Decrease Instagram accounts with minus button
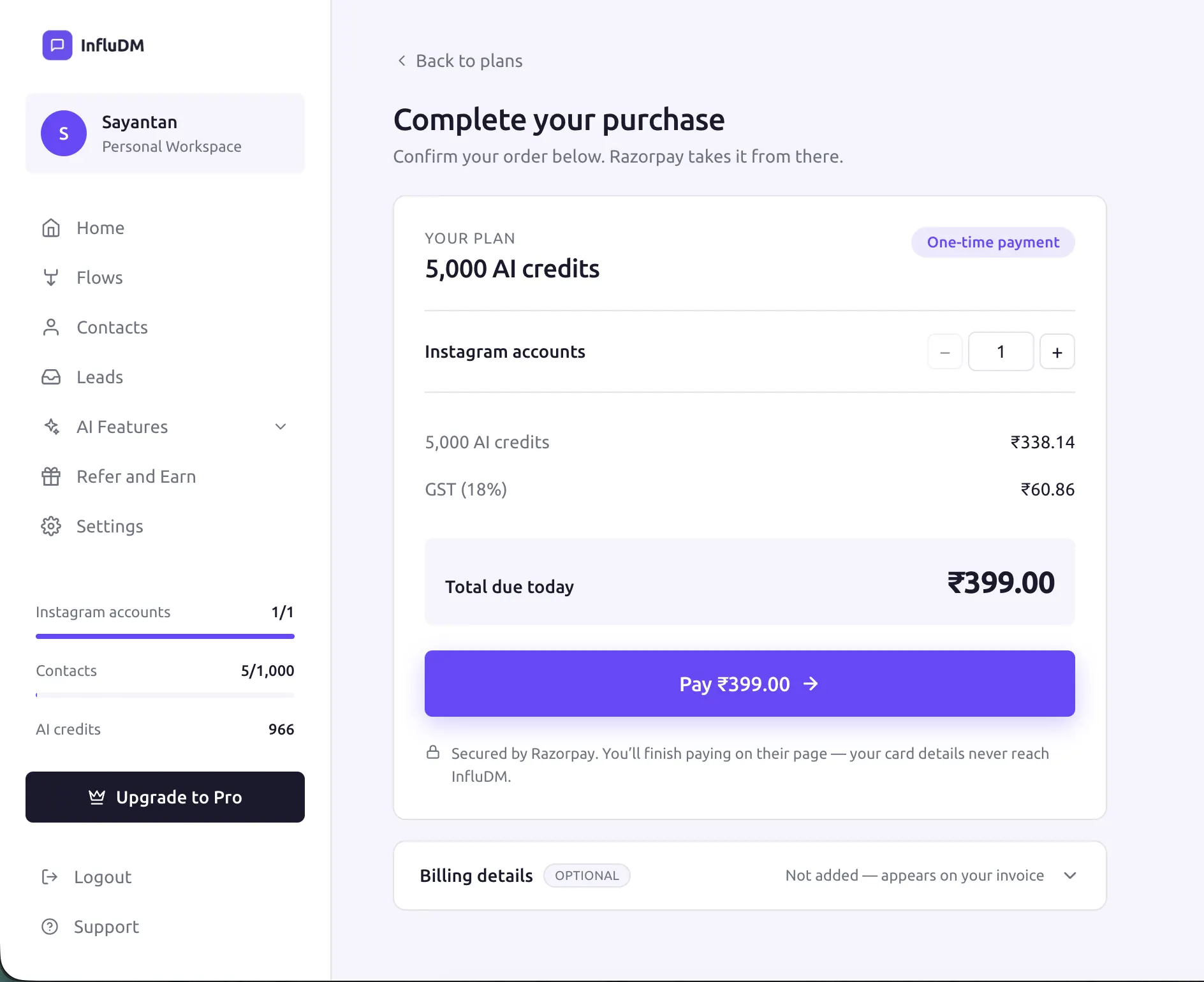Viewport: 1204px width, 982px height. click(x=945, y=352)
